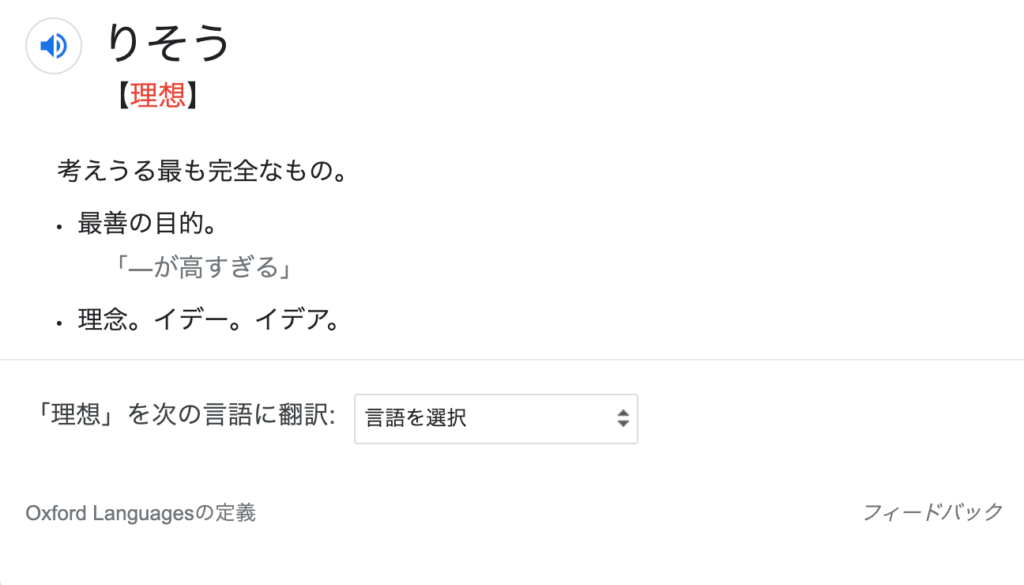Click the 最善の目的 bullet item
The height and width of the screenshot is (585, 1024).
(148, 223)
